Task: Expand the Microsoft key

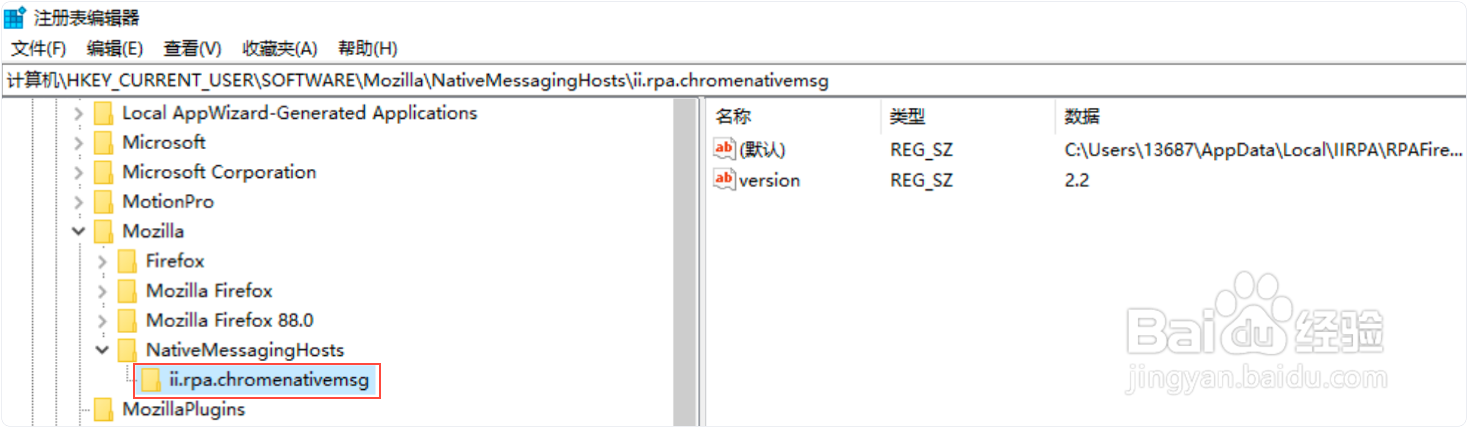Action: [x=79, y=143]
